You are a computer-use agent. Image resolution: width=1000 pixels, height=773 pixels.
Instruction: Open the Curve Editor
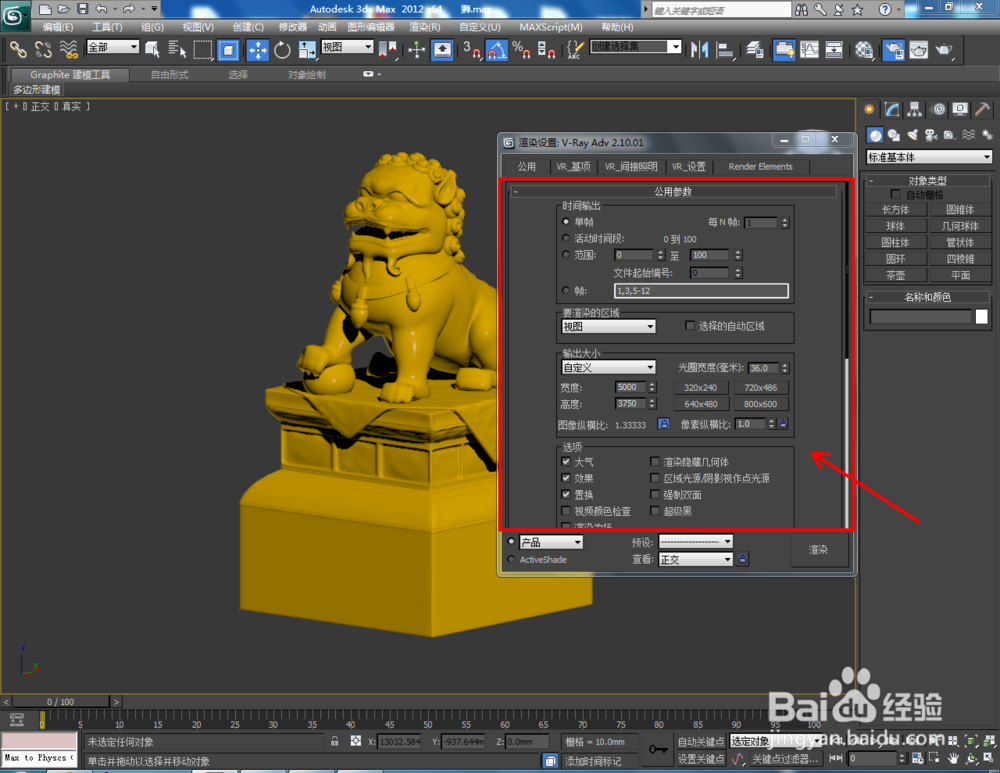(x=809, y=50)
